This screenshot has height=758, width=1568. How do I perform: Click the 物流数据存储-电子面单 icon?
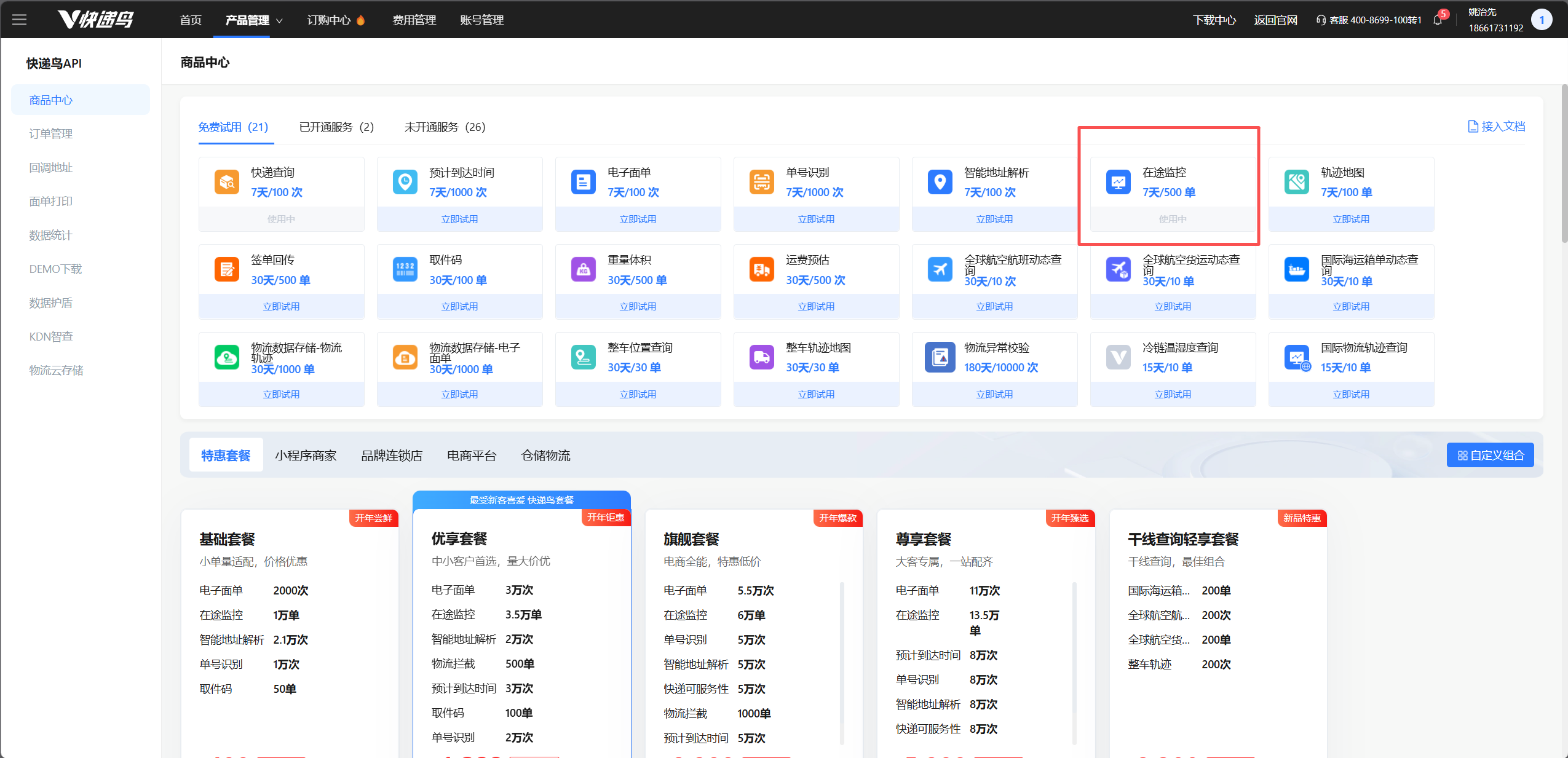405,357
